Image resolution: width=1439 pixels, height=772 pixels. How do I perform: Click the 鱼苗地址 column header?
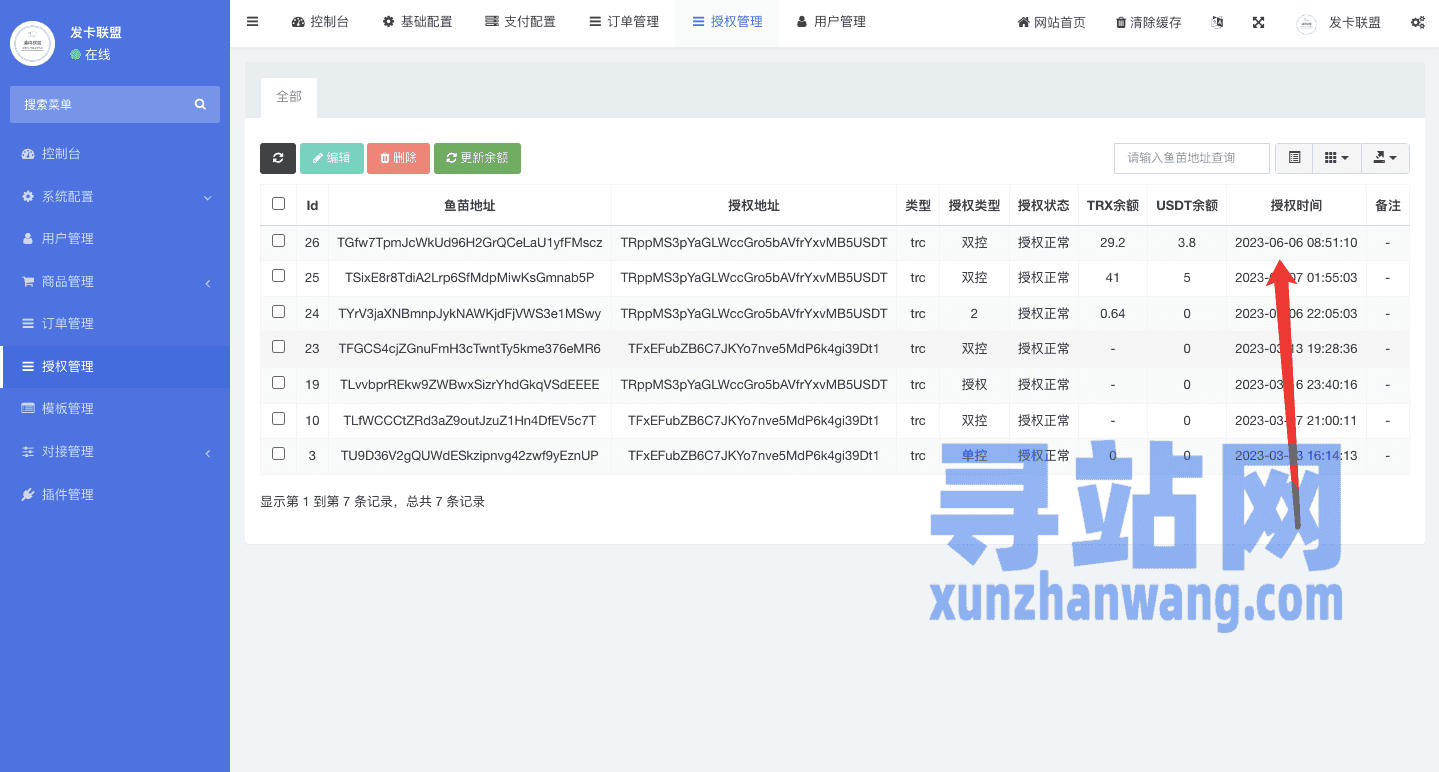470,205
